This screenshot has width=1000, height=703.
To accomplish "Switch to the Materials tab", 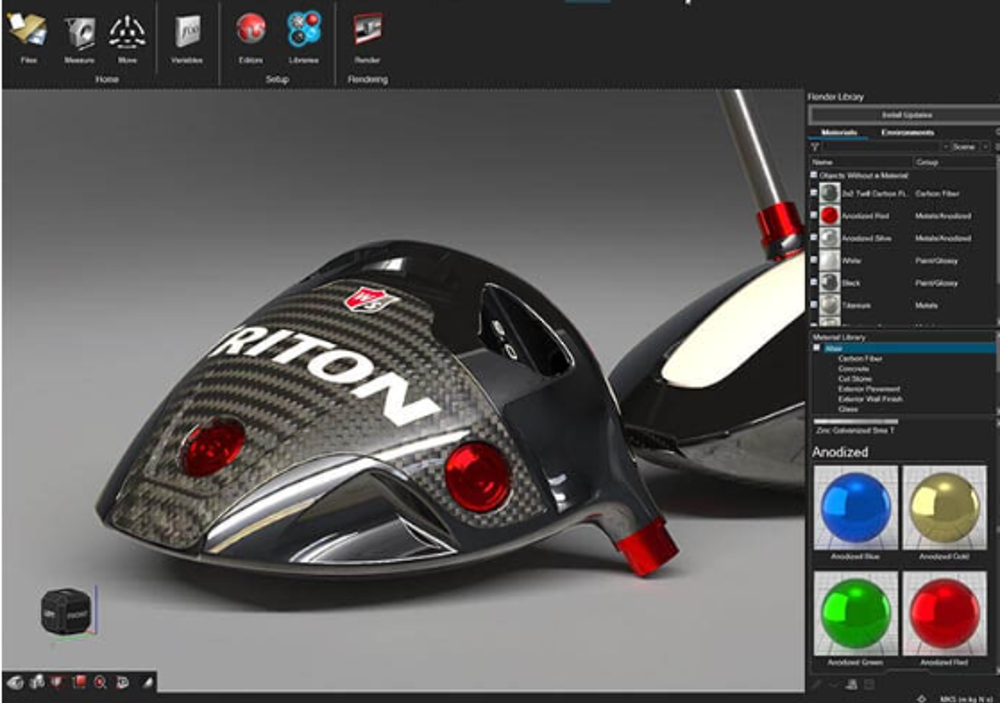I will 838,132.
